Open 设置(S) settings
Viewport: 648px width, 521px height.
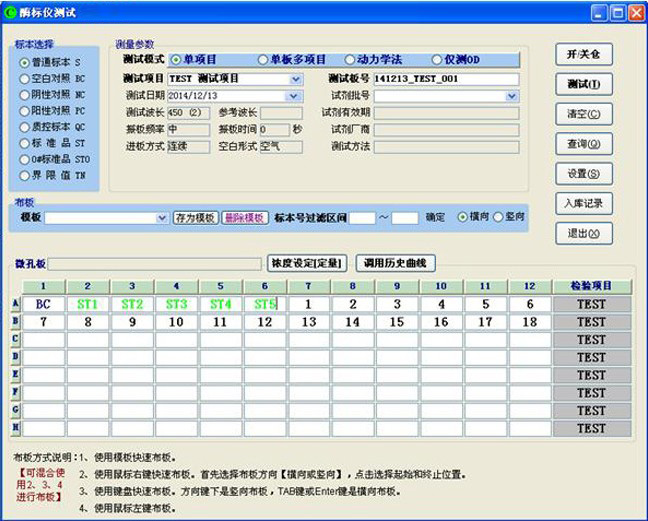[583, 173]
